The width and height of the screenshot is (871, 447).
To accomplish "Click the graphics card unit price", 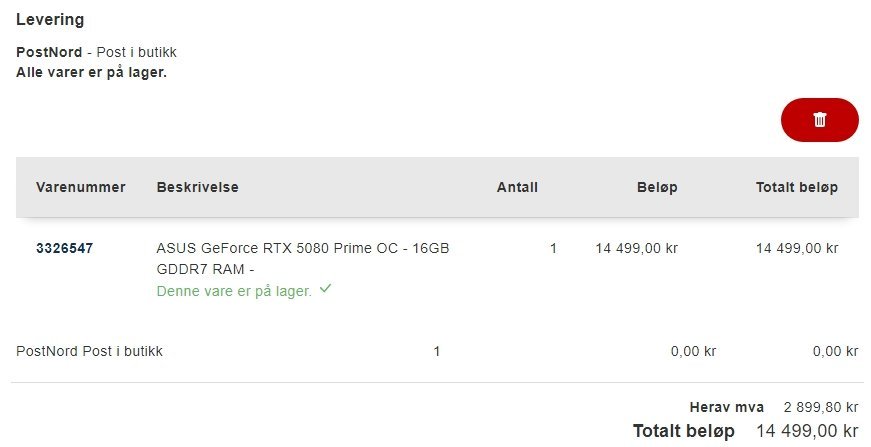I will pos(636,248).
